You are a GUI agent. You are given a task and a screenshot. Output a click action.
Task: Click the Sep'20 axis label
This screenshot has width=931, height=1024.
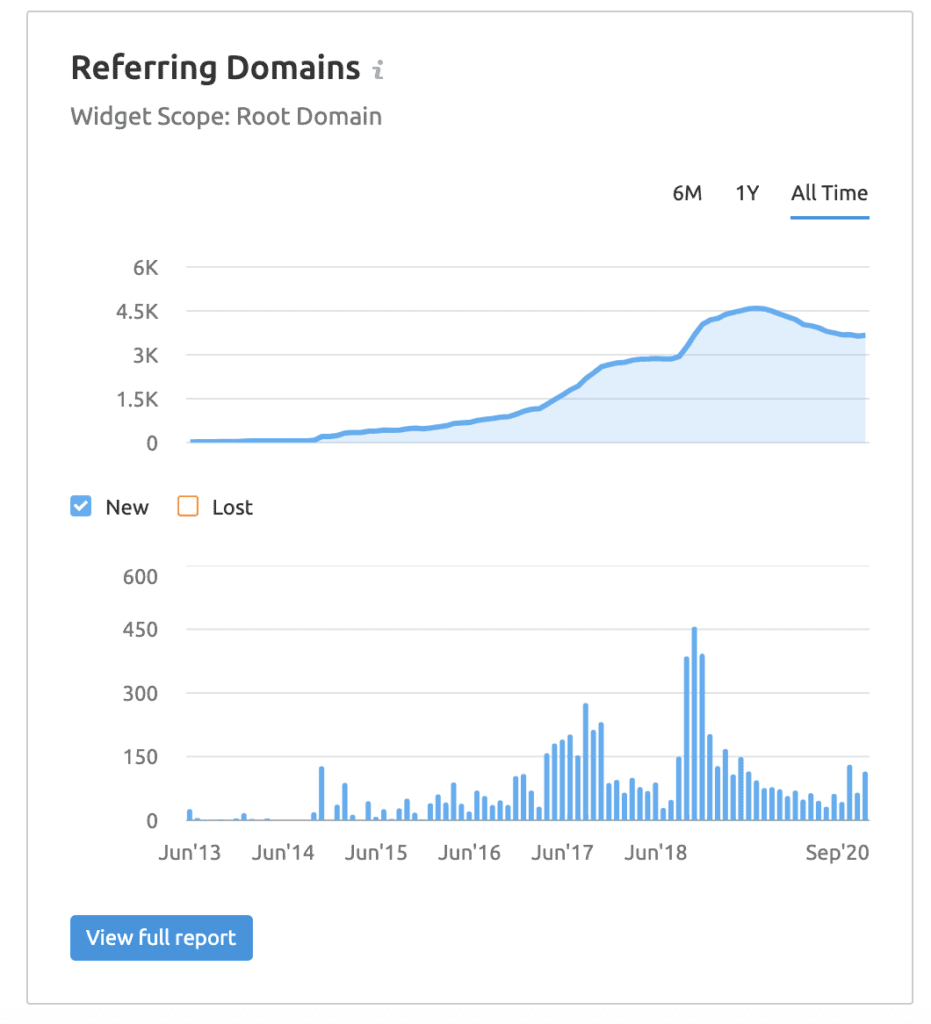coord(837,853)
